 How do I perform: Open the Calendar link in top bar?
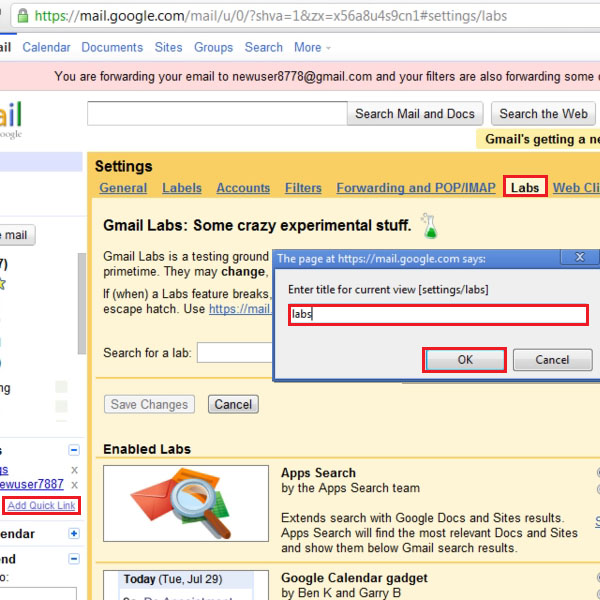click(46, 47)
